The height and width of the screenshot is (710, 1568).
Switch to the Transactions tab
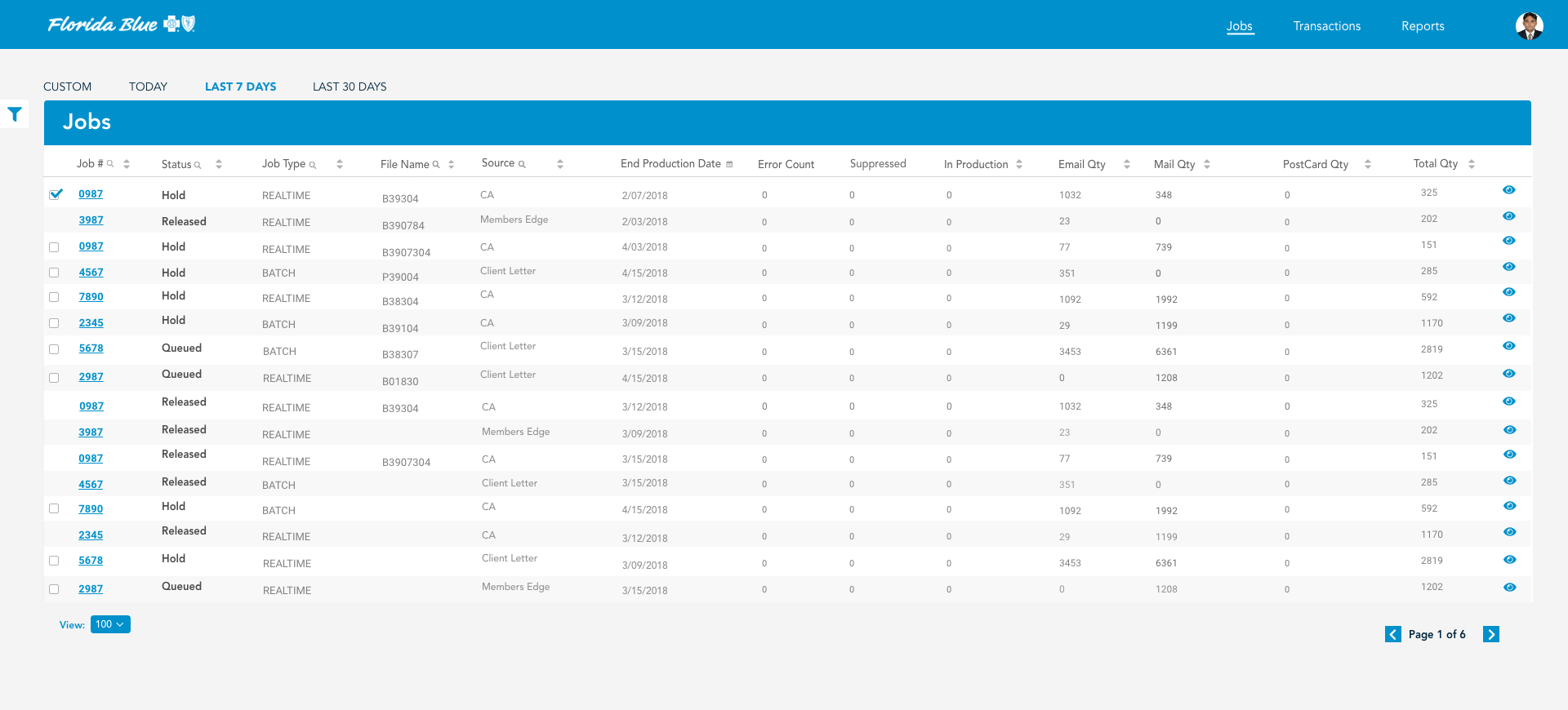pyautogui.click(x=1327, y=26)
